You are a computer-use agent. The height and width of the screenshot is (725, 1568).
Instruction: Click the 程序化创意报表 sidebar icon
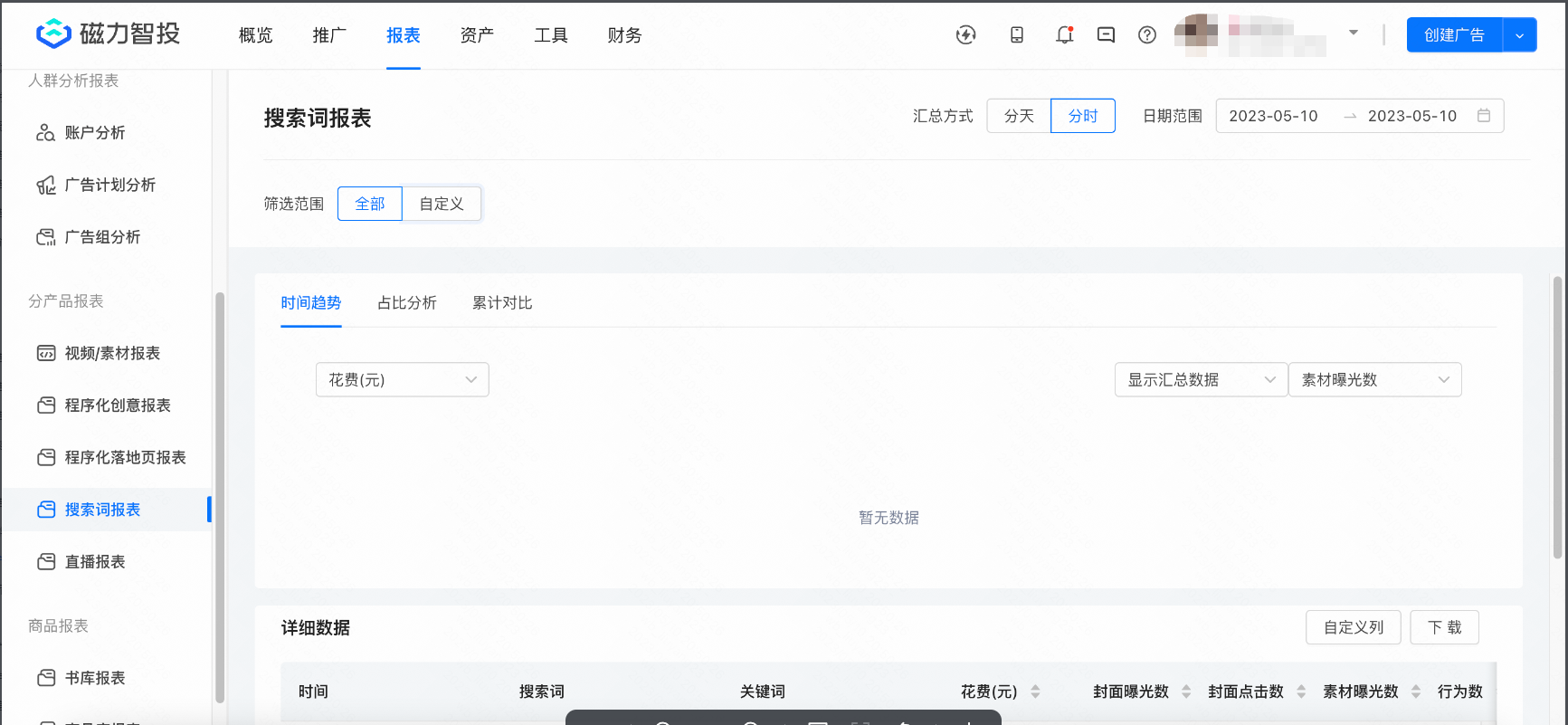pos(46,405)
